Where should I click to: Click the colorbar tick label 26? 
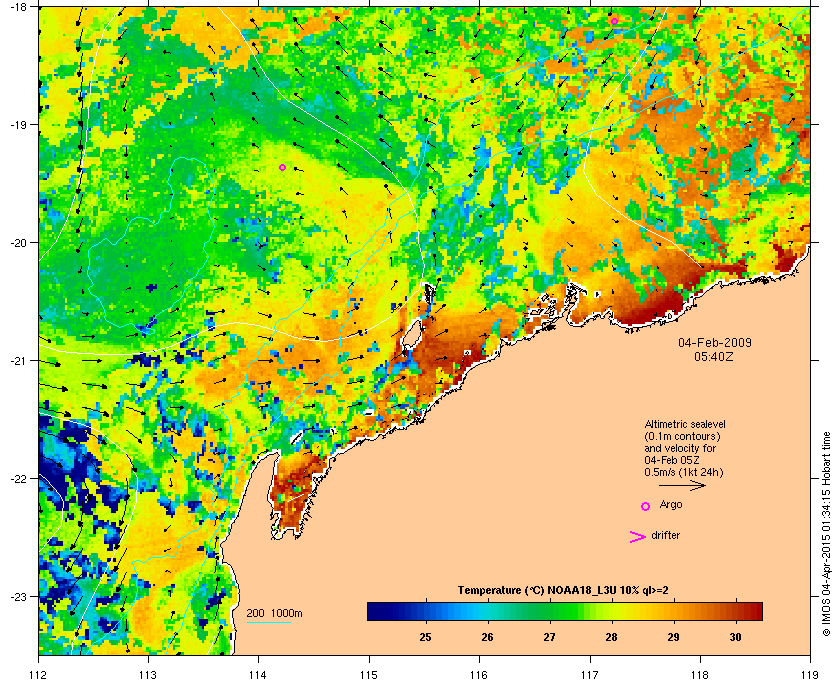coord(488,637)
